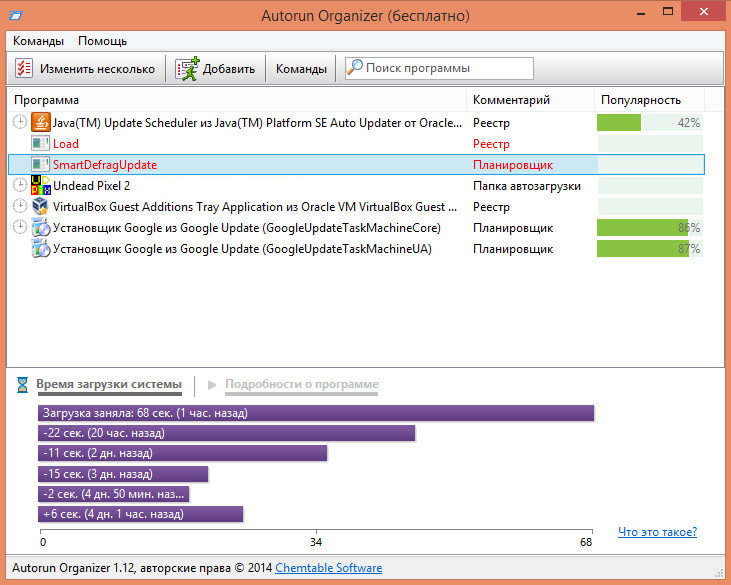Viewport: 731px width, 585px height.
Task: Open the Chemtable Software link
Action: click(328, 568)
